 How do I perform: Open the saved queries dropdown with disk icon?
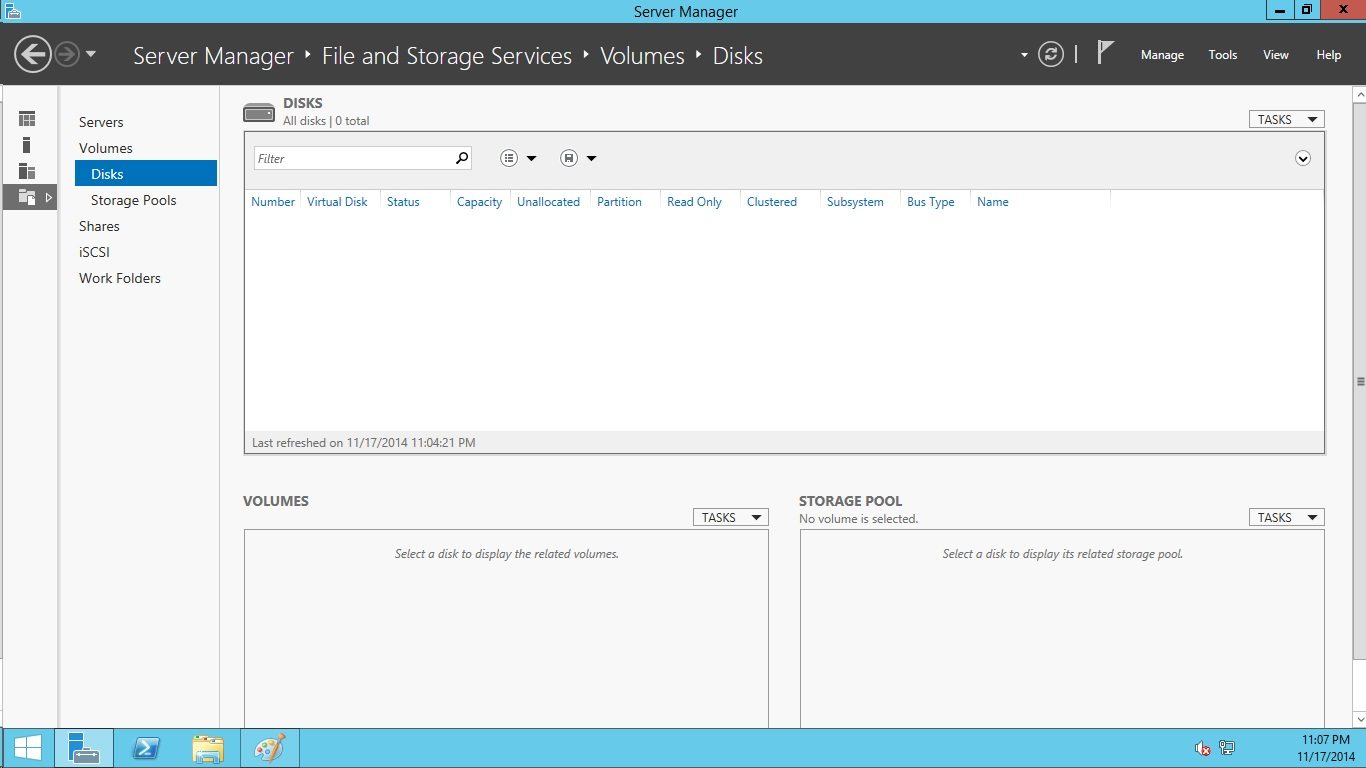578,158
